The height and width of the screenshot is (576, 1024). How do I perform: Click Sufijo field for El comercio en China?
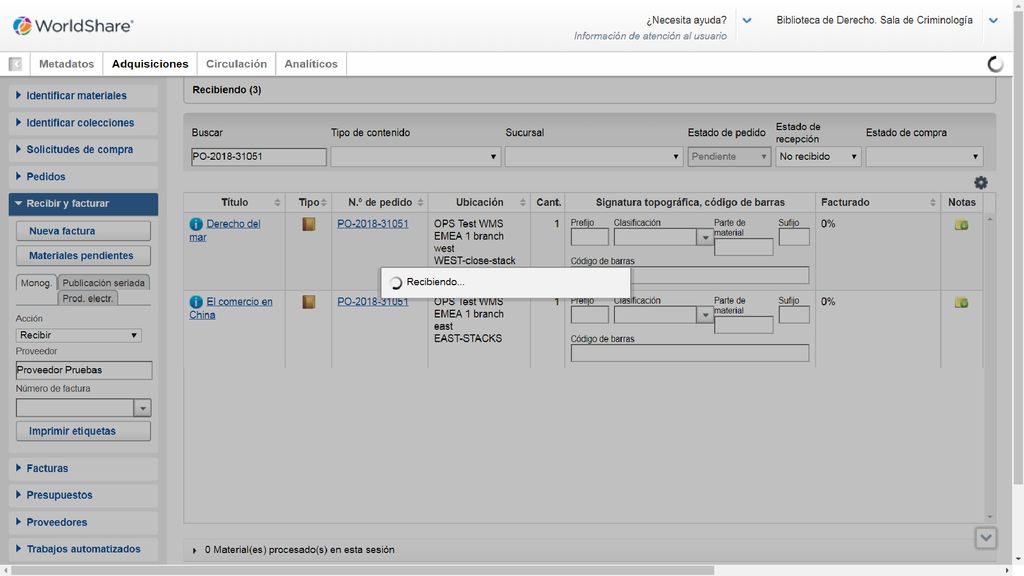point(794,315)
